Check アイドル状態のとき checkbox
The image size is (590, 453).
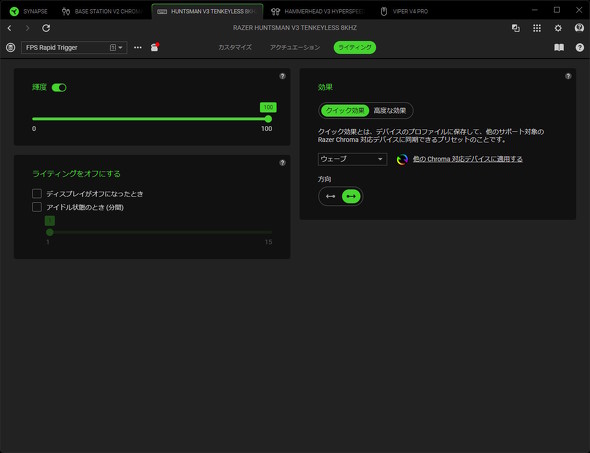tap(37, 207)
